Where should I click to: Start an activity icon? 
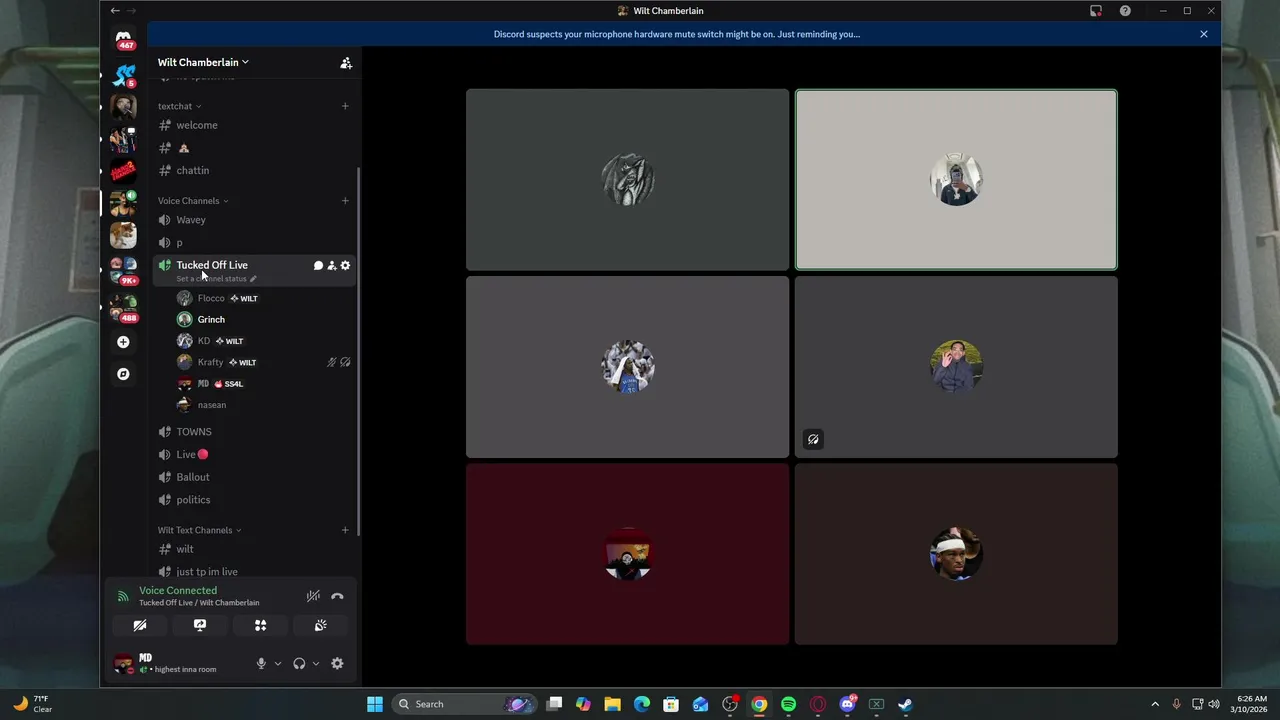pyautogui.click(x=260, y=625)
